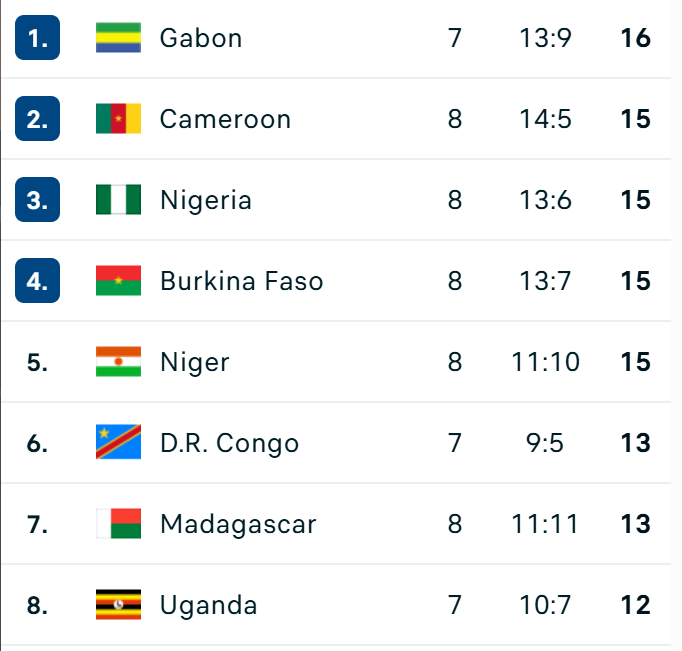Click the Uganda flag icon
The width and height of the screenshot is (682, 651).
(118, 605)
